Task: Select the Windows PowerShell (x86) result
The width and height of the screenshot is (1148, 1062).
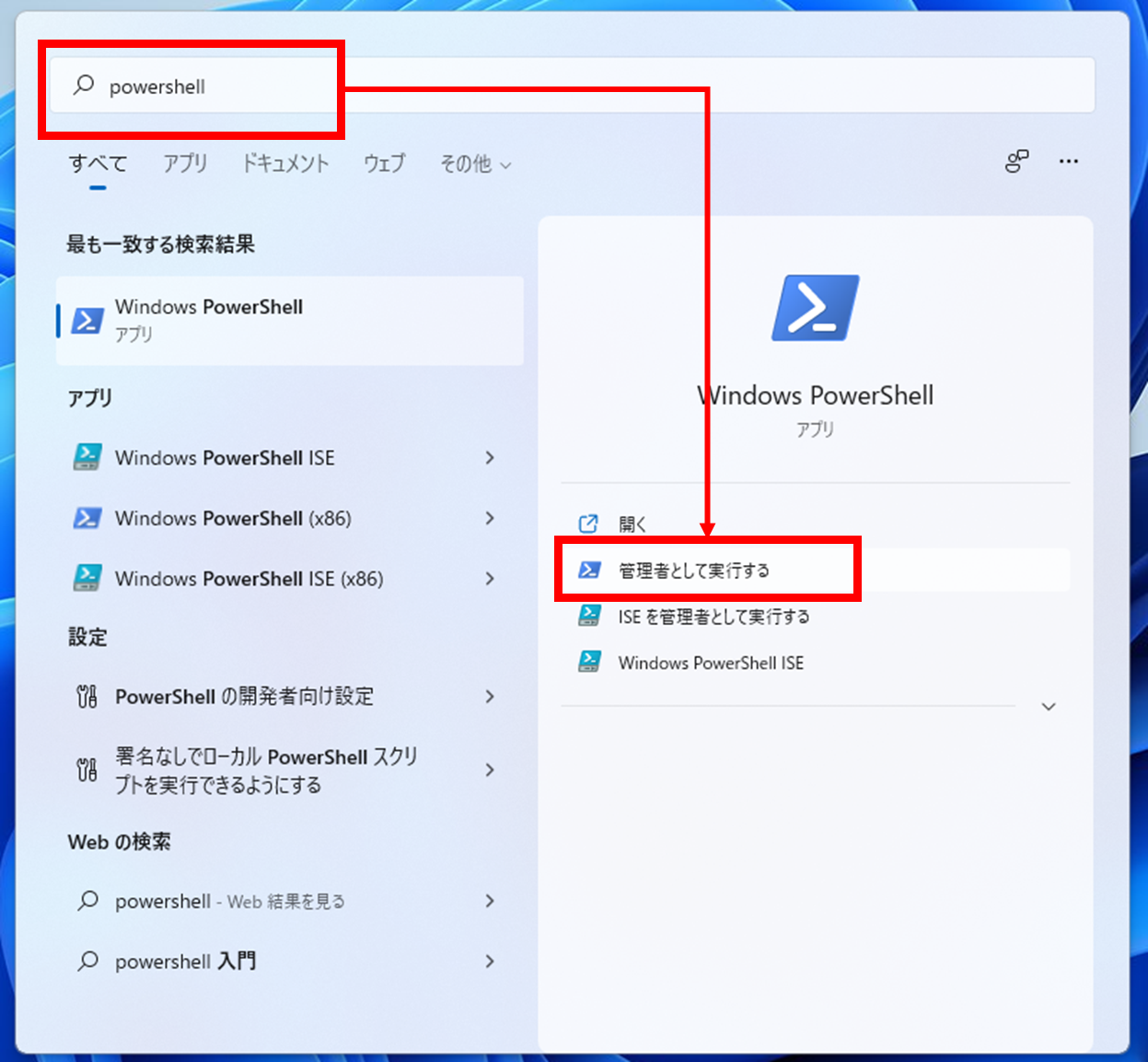Action: click(x=233, y=518)
